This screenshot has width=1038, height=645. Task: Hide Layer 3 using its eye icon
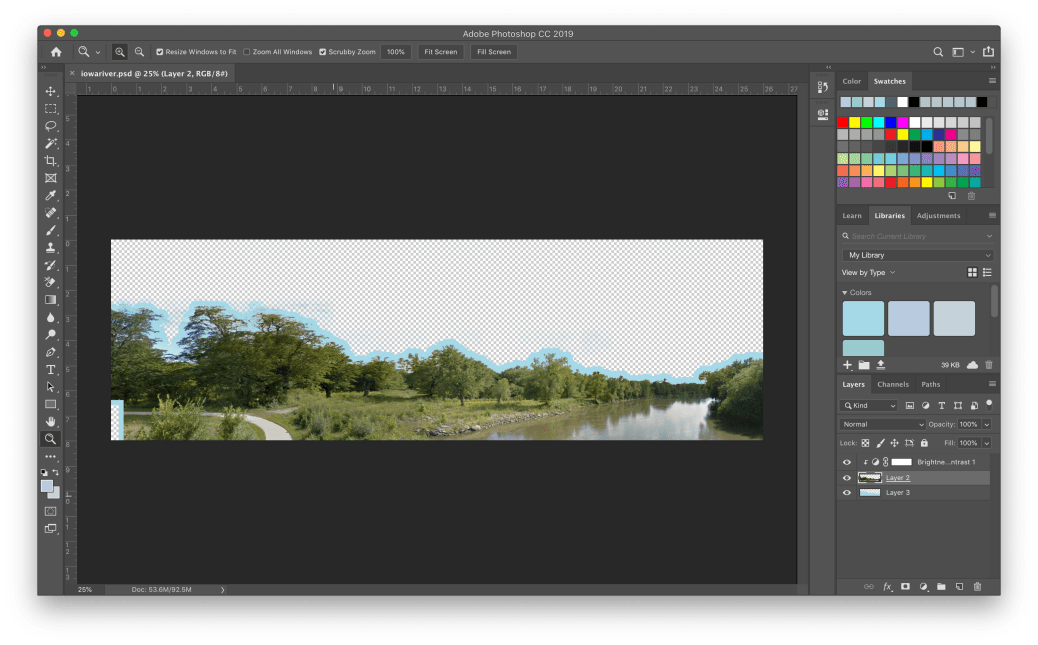coord(847,493)
